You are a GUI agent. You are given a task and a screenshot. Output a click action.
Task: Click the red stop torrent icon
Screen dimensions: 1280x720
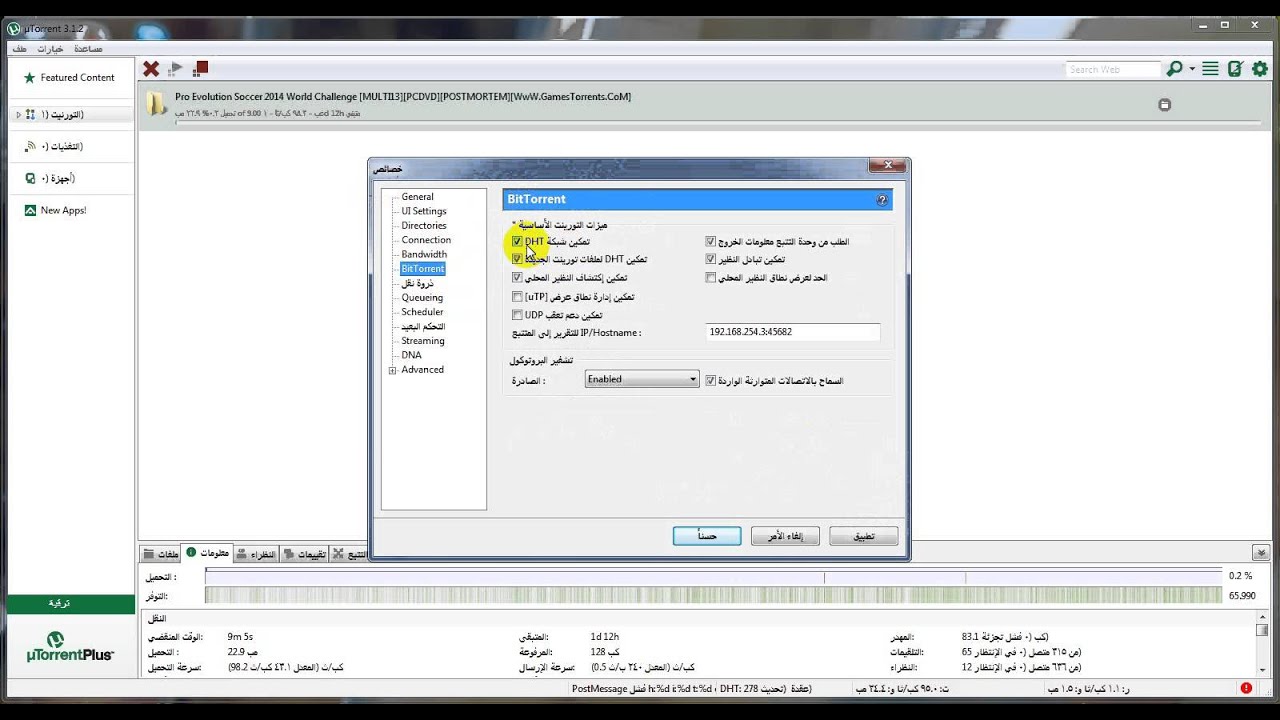point(201,69)
